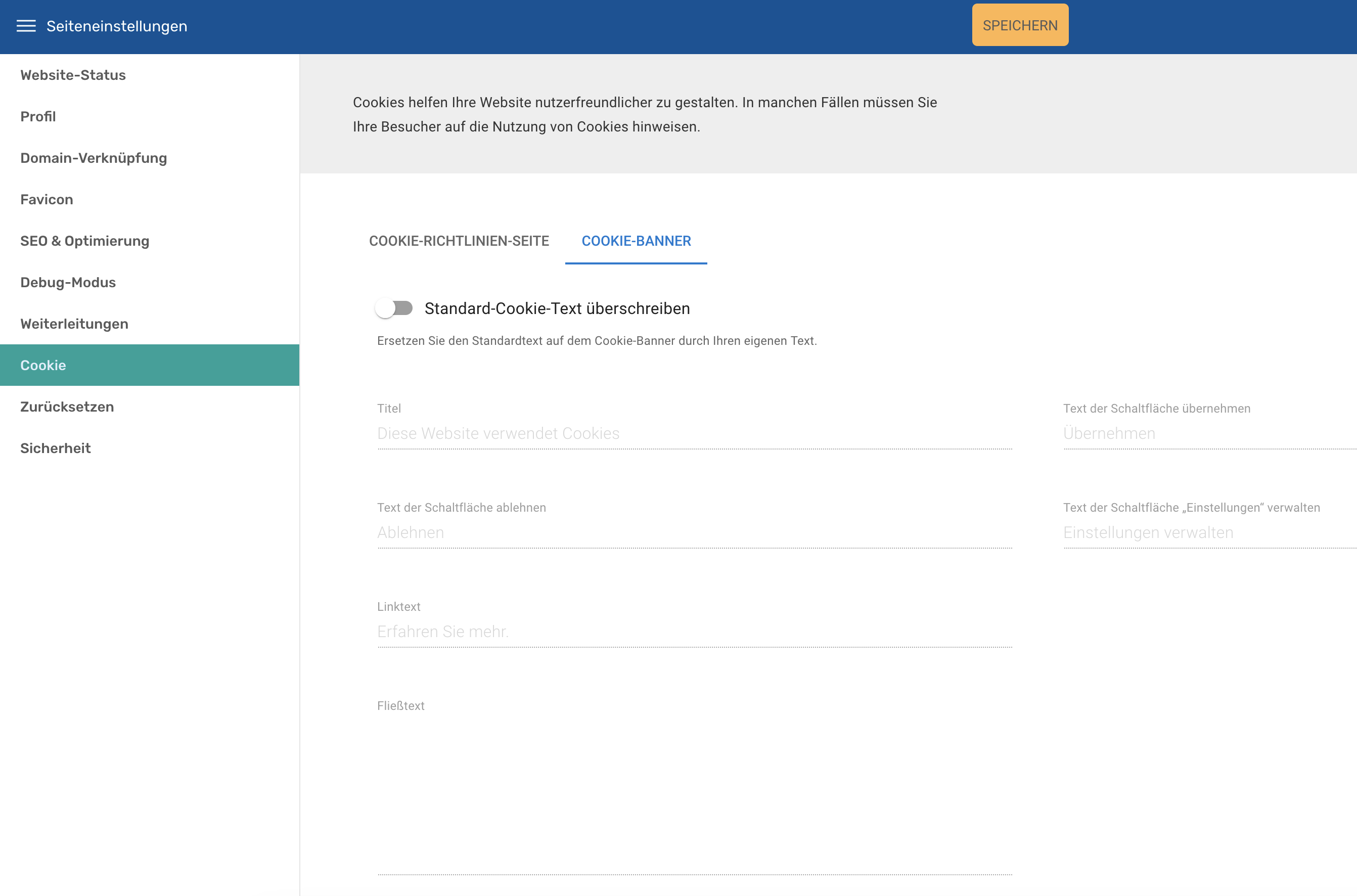Viewport: 1357px width, 896px height.
Task: Open Domain-Verknüpfung section
Action: click(150, 158)
